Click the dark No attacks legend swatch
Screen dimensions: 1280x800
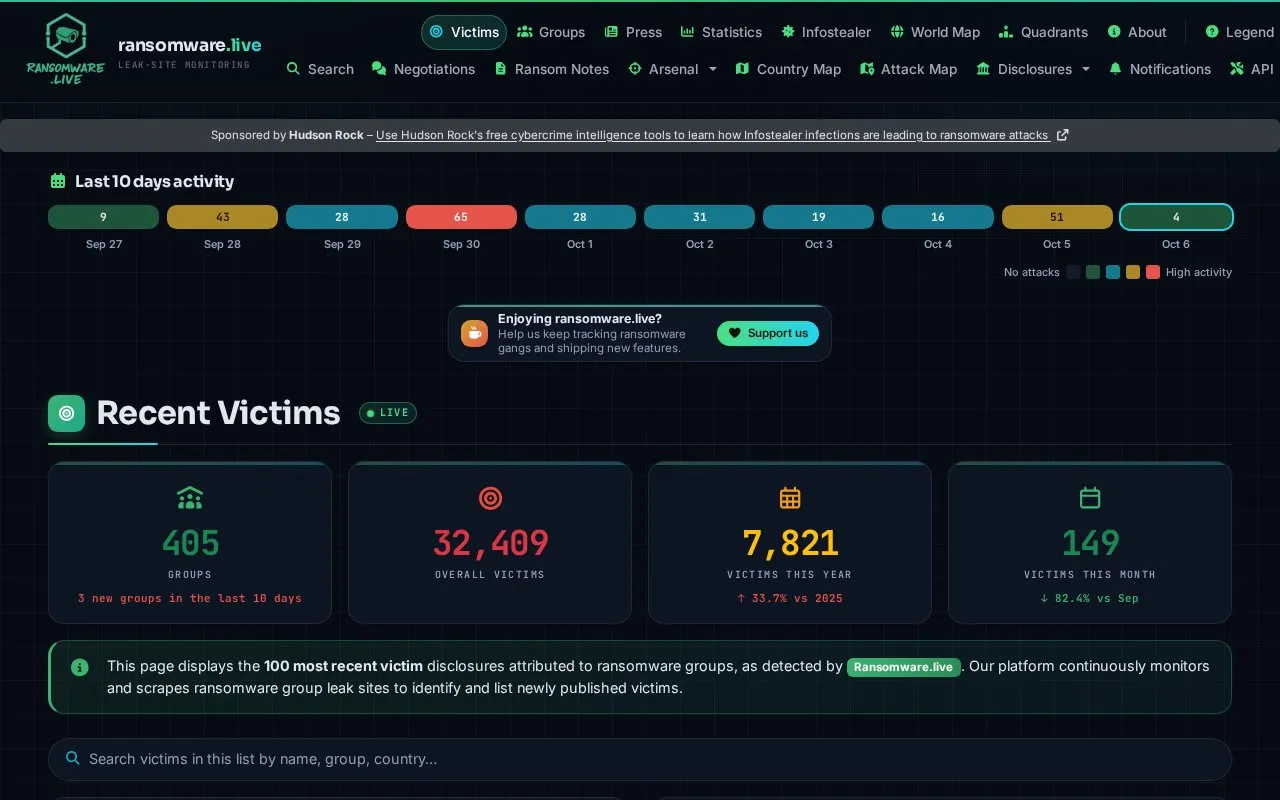tap(1073, 272)
